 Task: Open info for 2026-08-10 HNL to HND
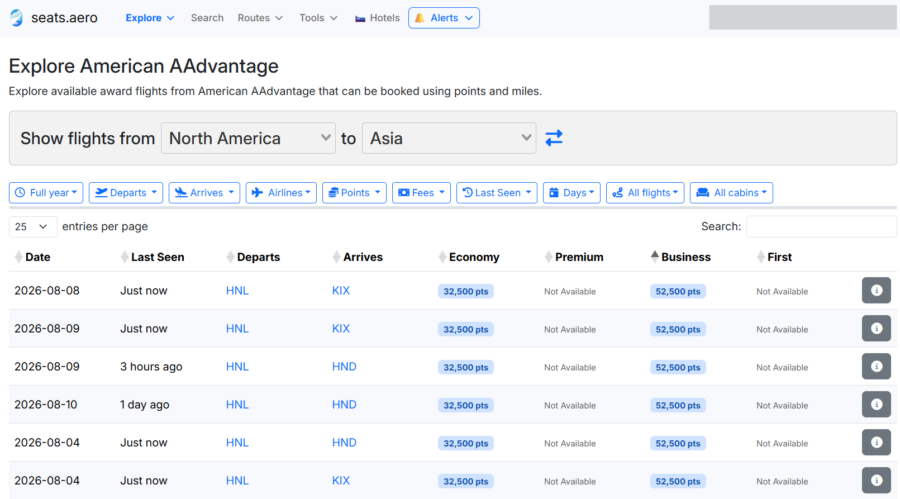(x=876, y=404)
